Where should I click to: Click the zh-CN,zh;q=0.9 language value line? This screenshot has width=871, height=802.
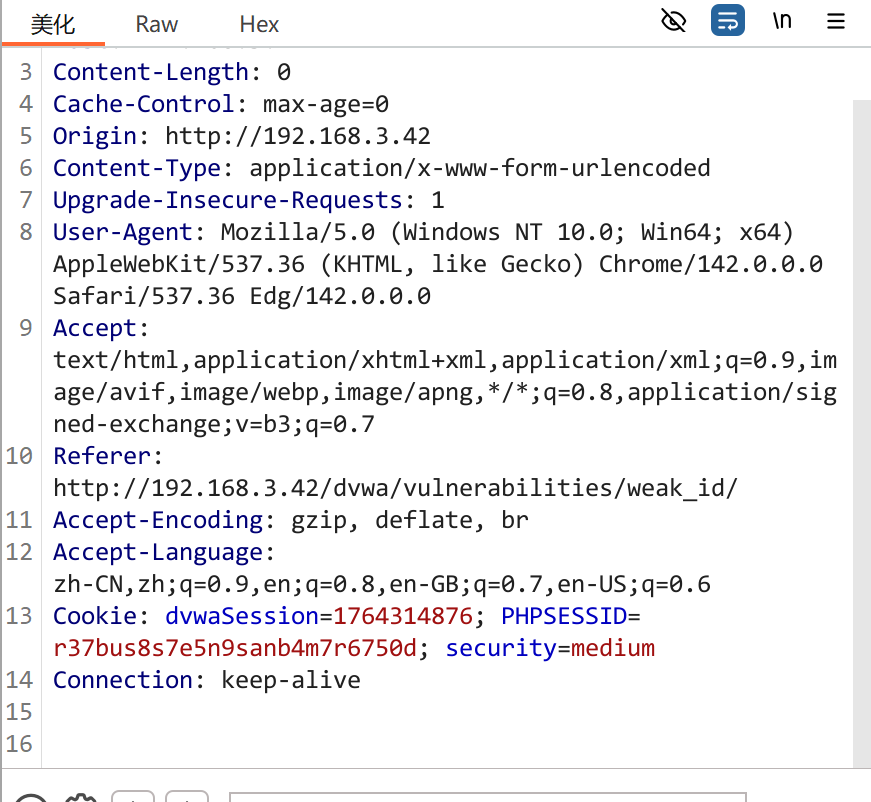(382, 584)
